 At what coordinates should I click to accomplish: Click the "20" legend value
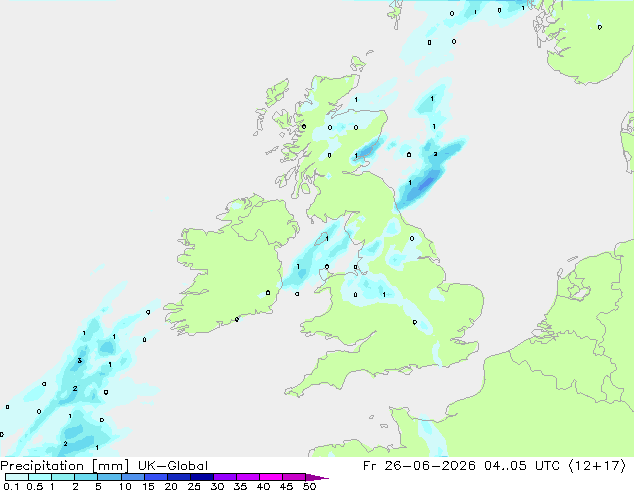tap(171, 486)
